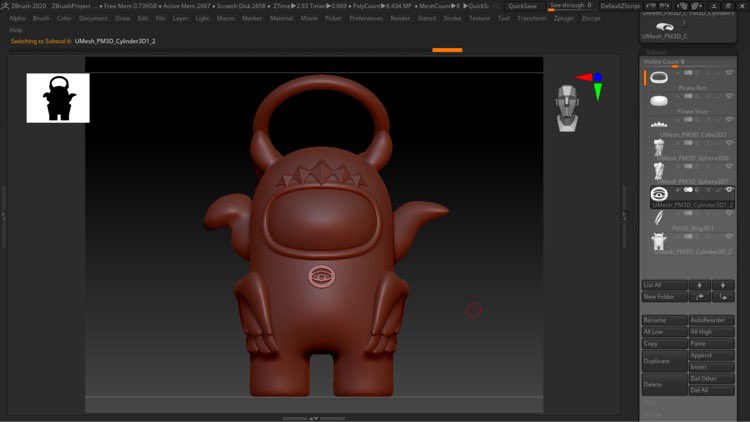Click the AutoReorder button
This screenshot has height=422, width=750.
point(711,320)
